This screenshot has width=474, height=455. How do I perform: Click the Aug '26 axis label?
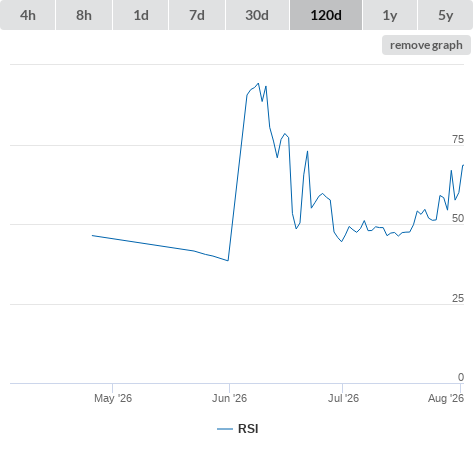[446, 398]
